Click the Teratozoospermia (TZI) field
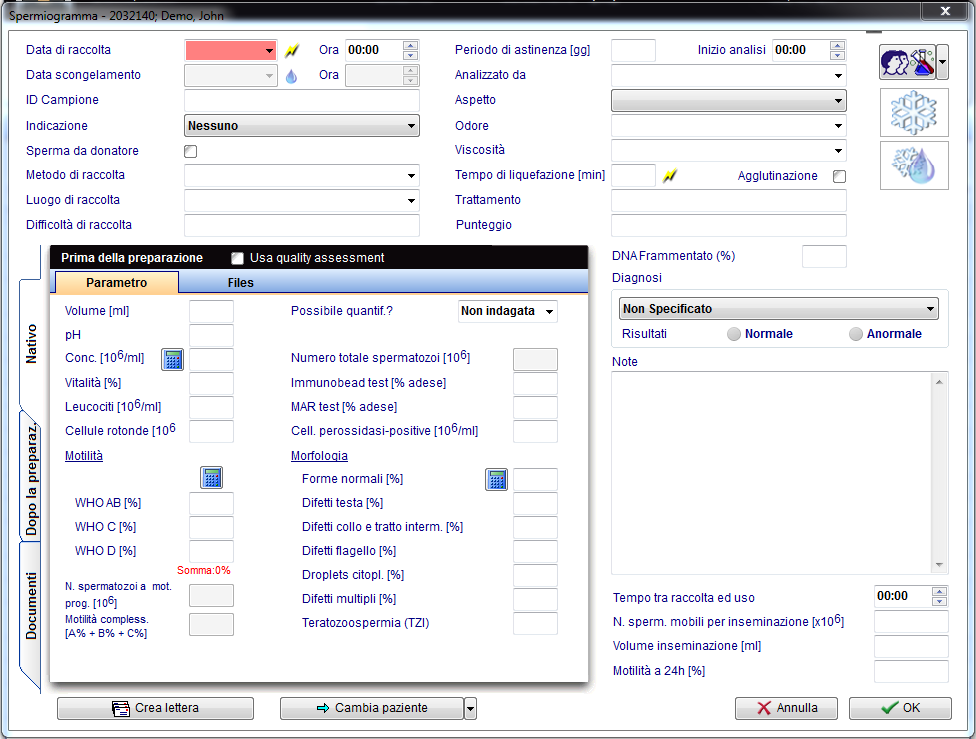The width and height of the screenshot is (976, 739). tap(535, 623)
